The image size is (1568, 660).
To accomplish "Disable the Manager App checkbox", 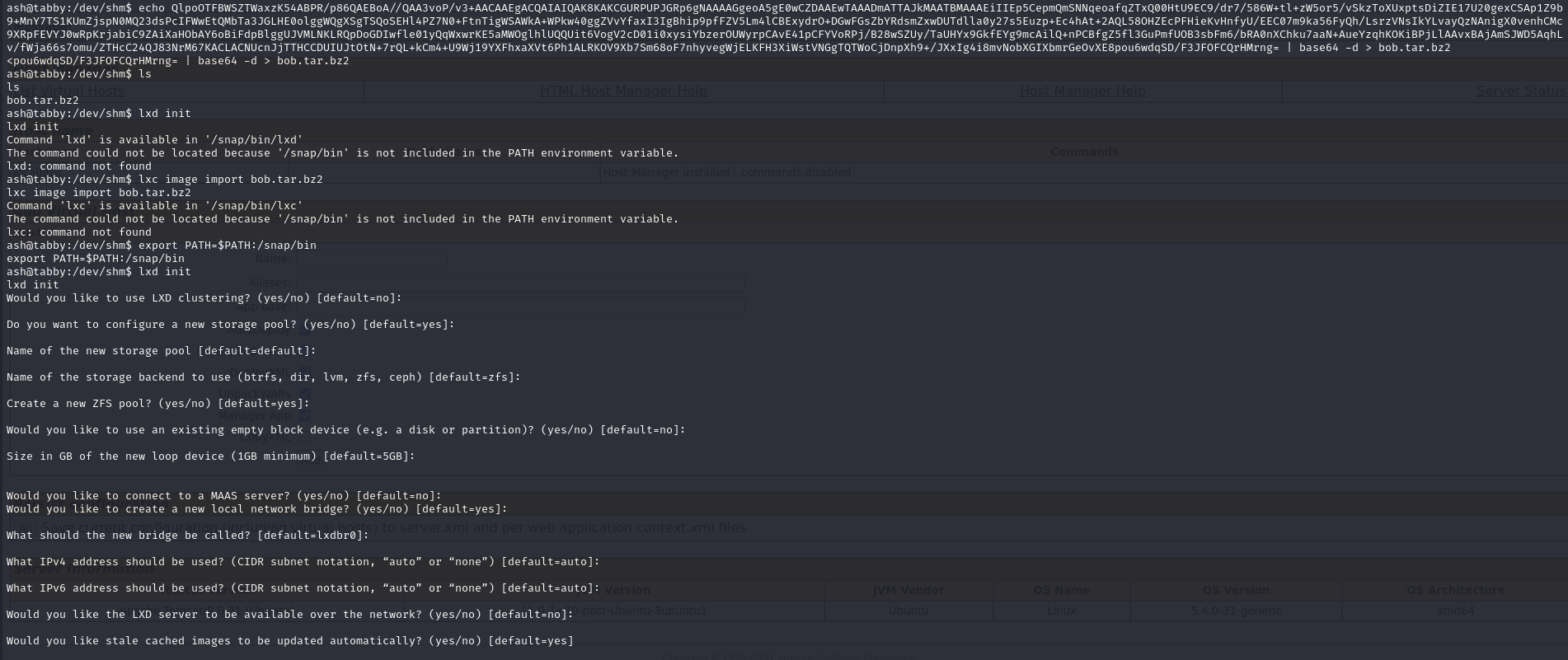I will [305, 416].
